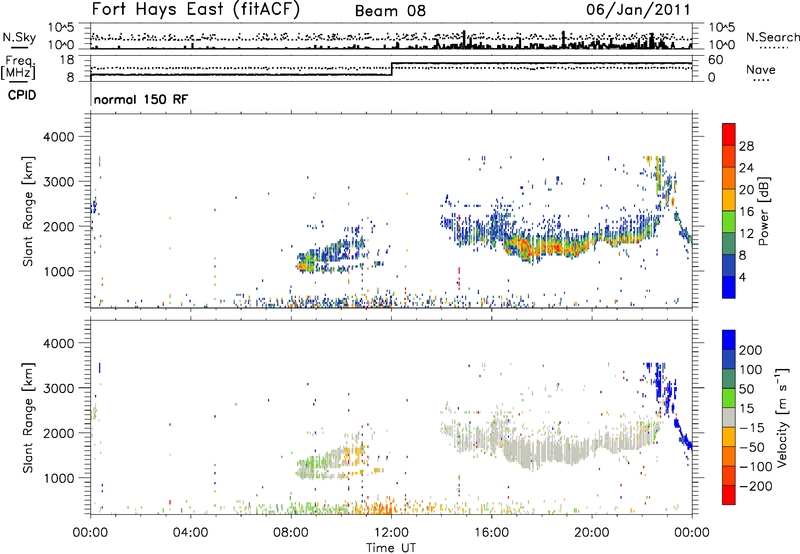800x554 pixels.
Task: Pick the gray segment of the velocity colorbar
Action: tap(729, 417)
